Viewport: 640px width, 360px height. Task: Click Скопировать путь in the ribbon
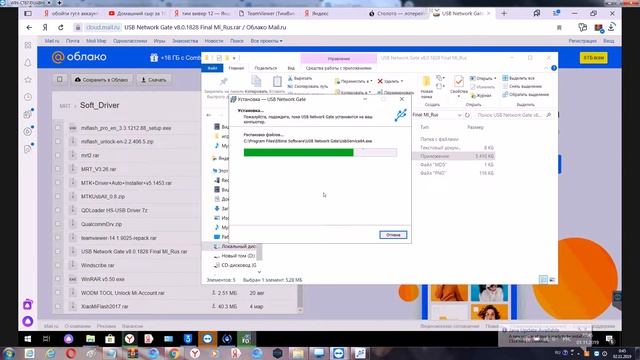tap(307, 87)
